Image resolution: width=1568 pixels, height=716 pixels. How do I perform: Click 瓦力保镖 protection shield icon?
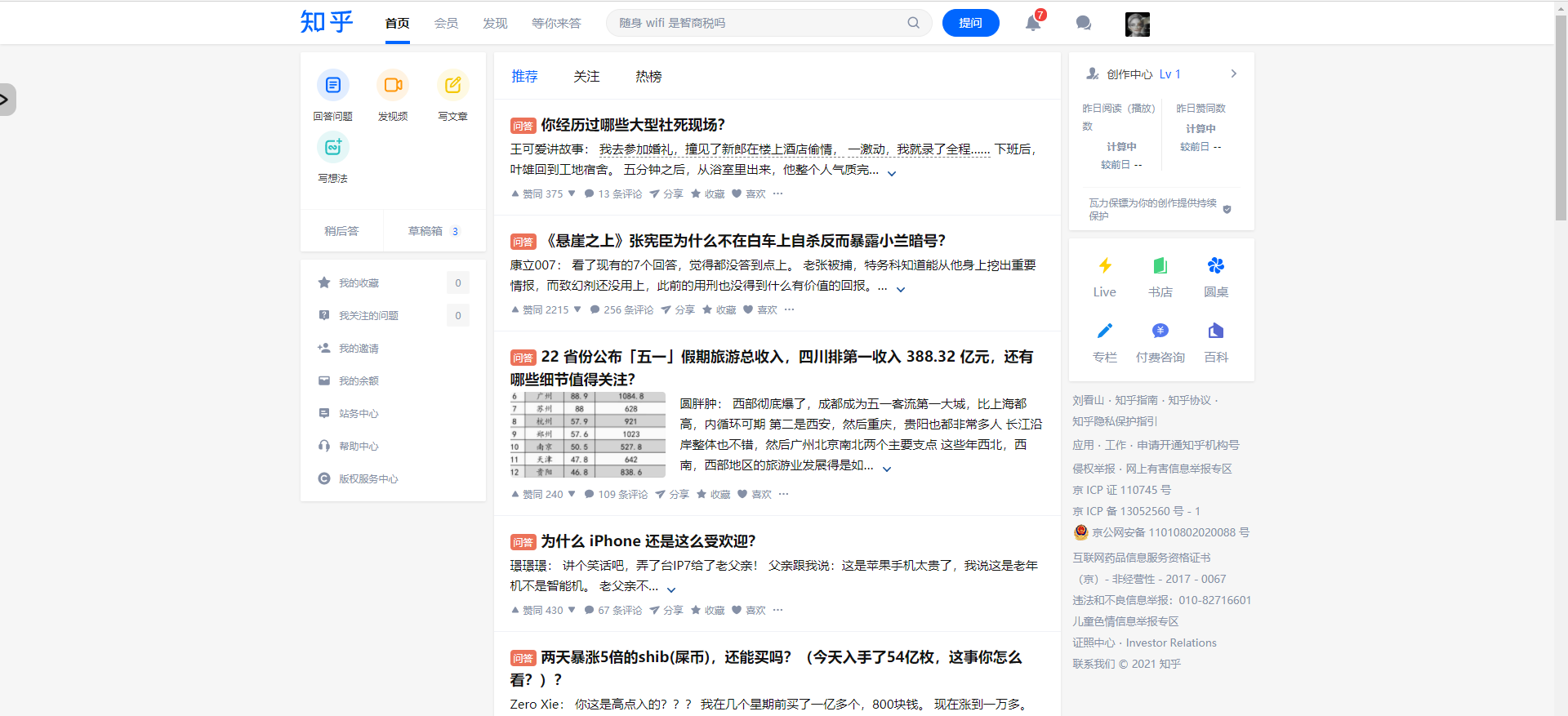(1227, 210)
